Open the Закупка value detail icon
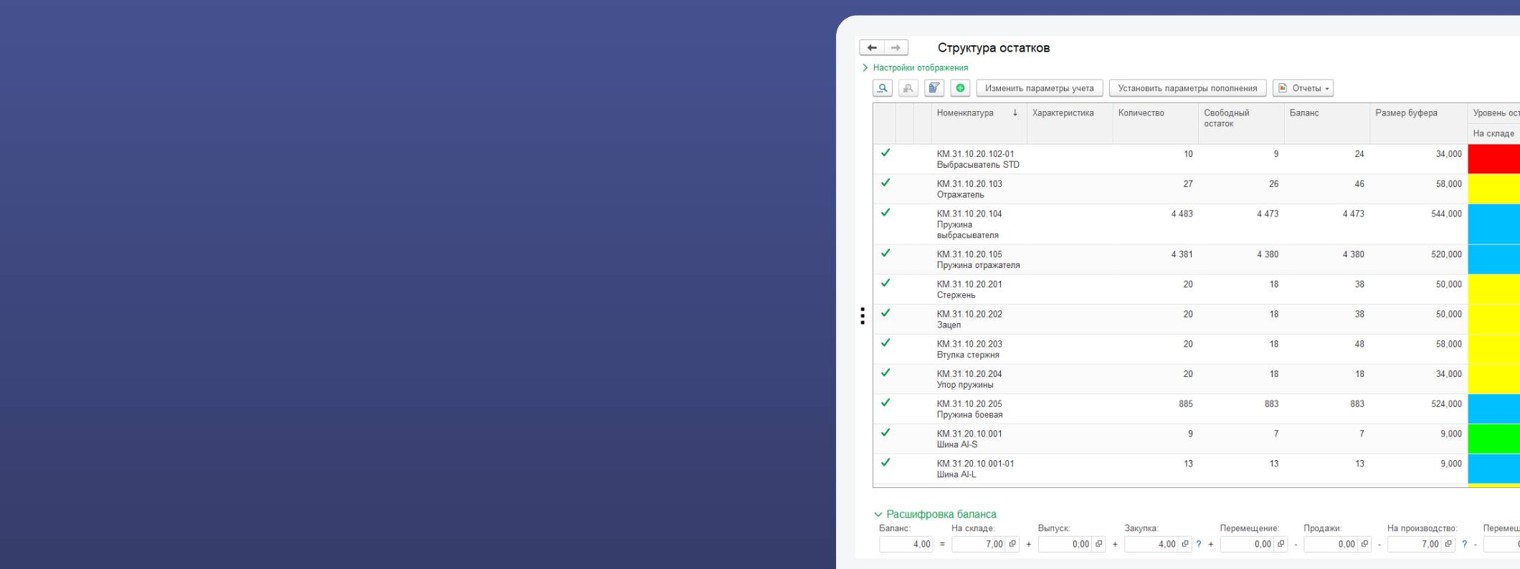 coord(1186,544)
